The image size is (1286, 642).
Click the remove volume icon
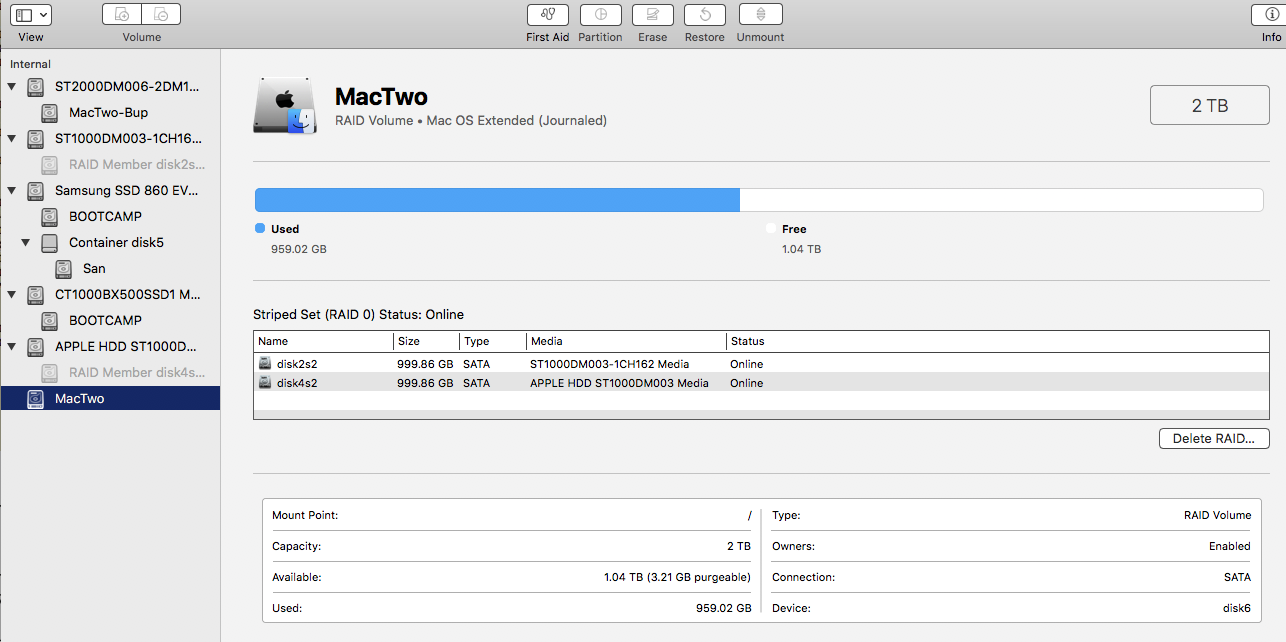(x=161, y=15)
